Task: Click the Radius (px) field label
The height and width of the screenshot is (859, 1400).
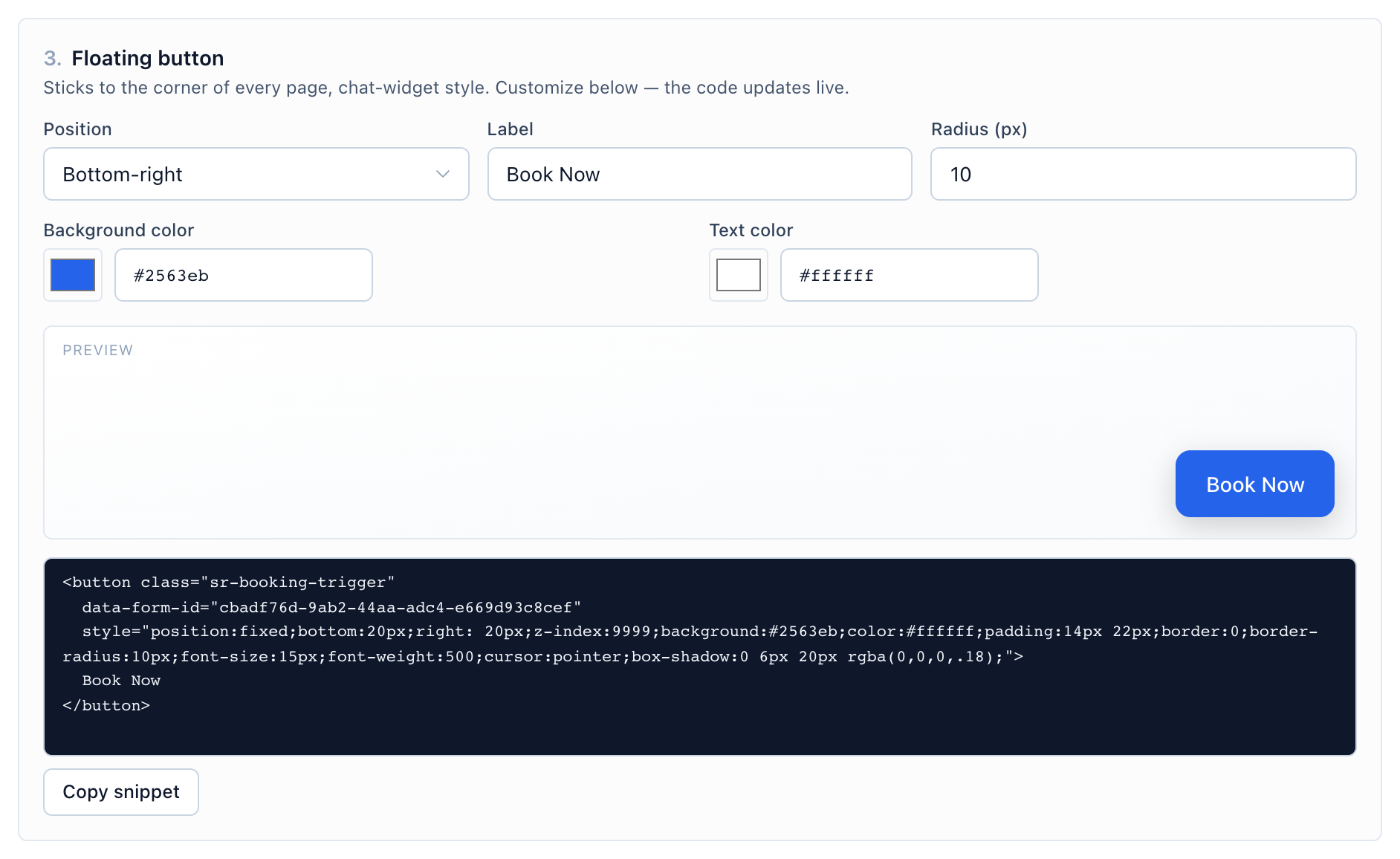Action: (979, 129)
